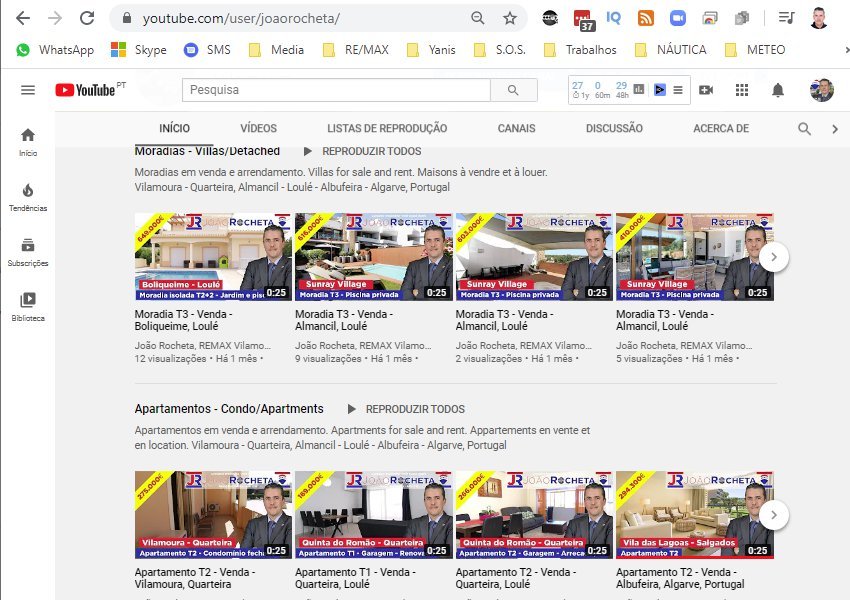Reload the page with refresh icon
The width and height of the screenshot is (850, 600).
click(87, 18)
